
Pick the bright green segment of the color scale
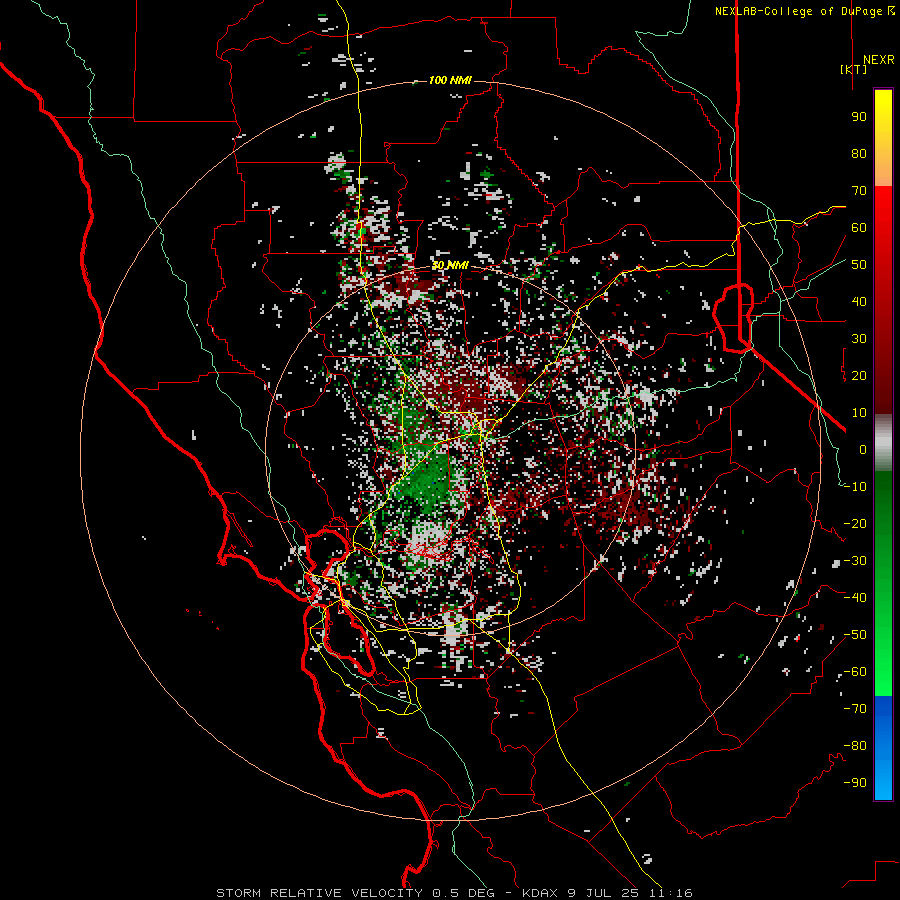tap(883, 584)
